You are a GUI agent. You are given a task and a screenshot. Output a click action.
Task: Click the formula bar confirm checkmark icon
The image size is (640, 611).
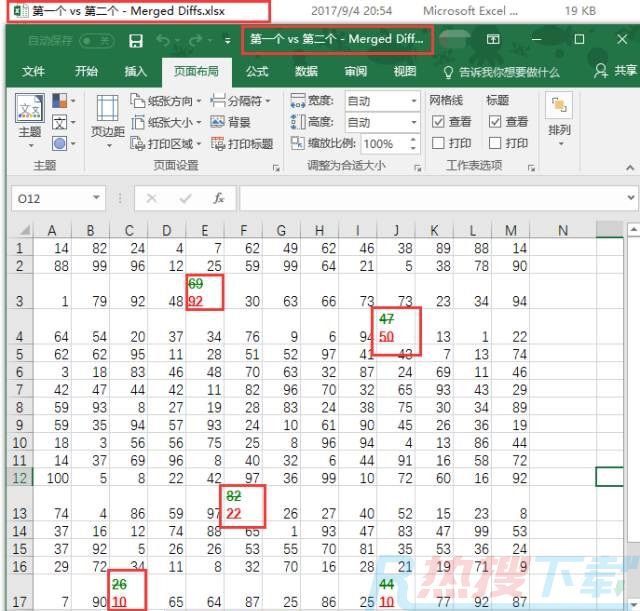(186, 198)
